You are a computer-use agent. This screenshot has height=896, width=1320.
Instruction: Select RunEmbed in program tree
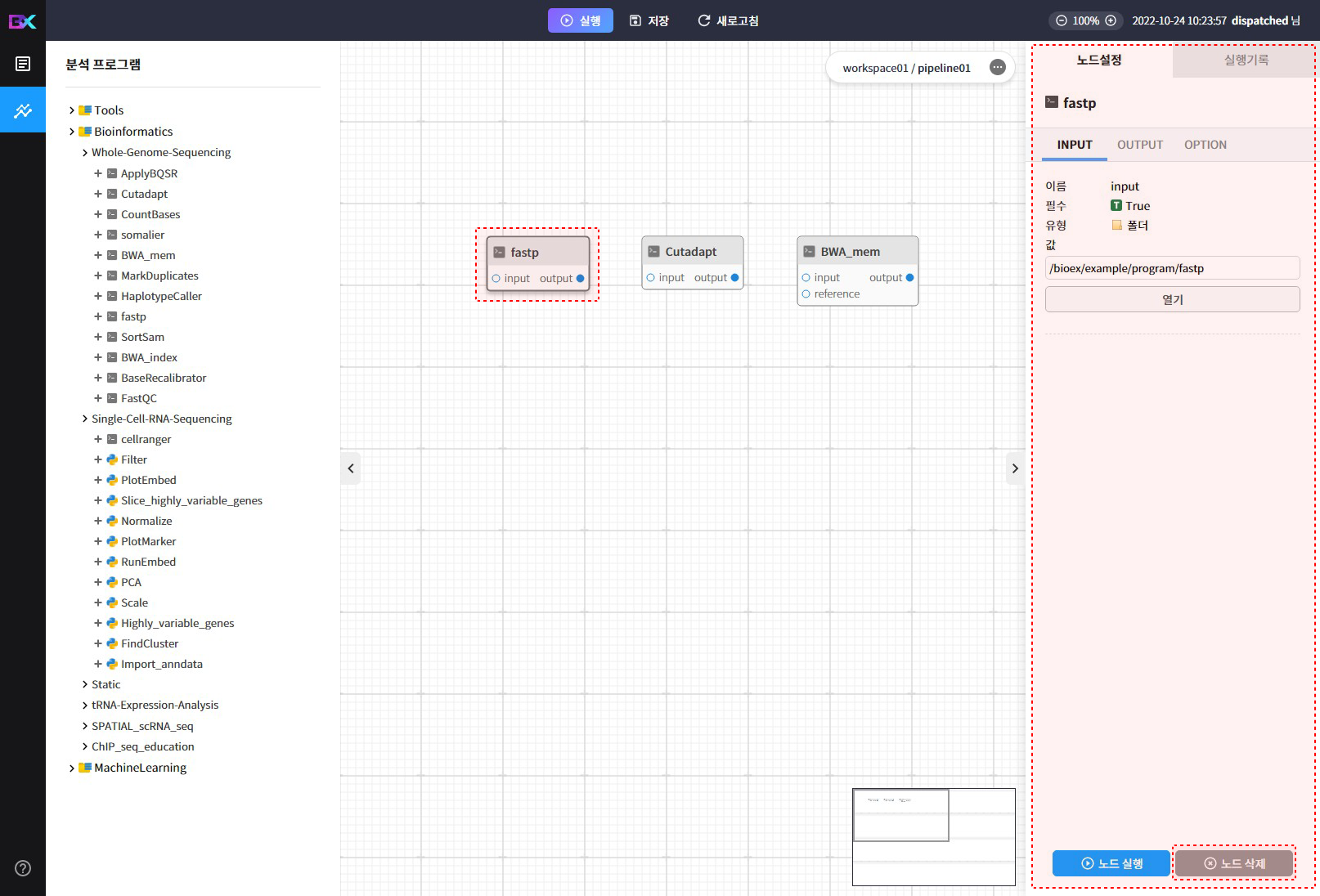[x=148, y=562]
